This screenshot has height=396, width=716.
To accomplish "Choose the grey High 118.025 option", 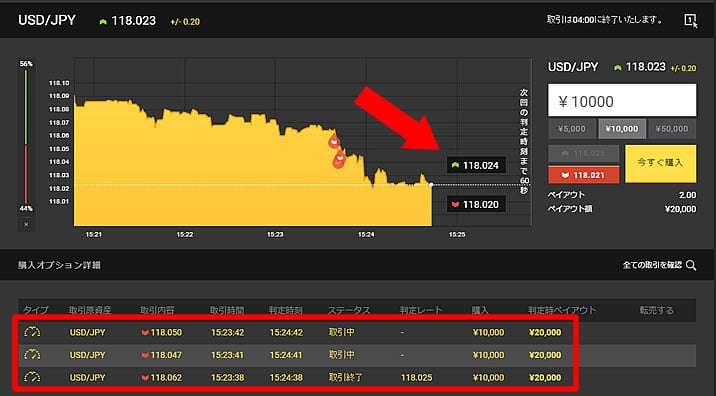I will (x=584, y=153).
